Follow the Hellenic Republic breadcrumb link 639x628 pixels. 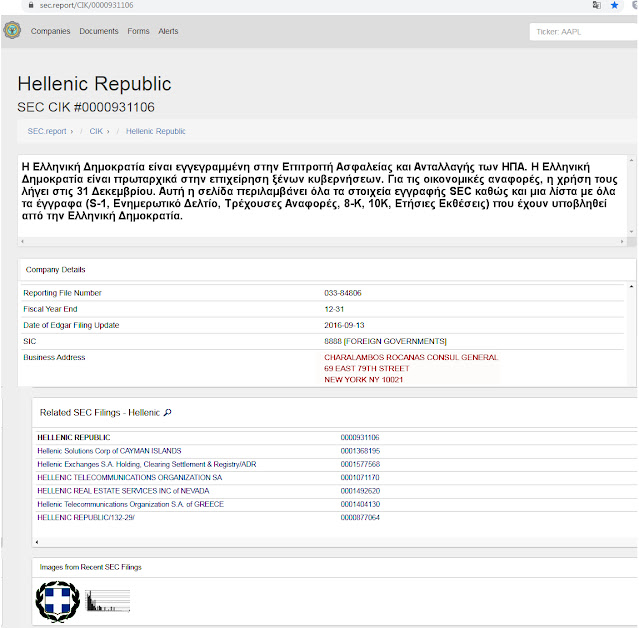(156, 131)
